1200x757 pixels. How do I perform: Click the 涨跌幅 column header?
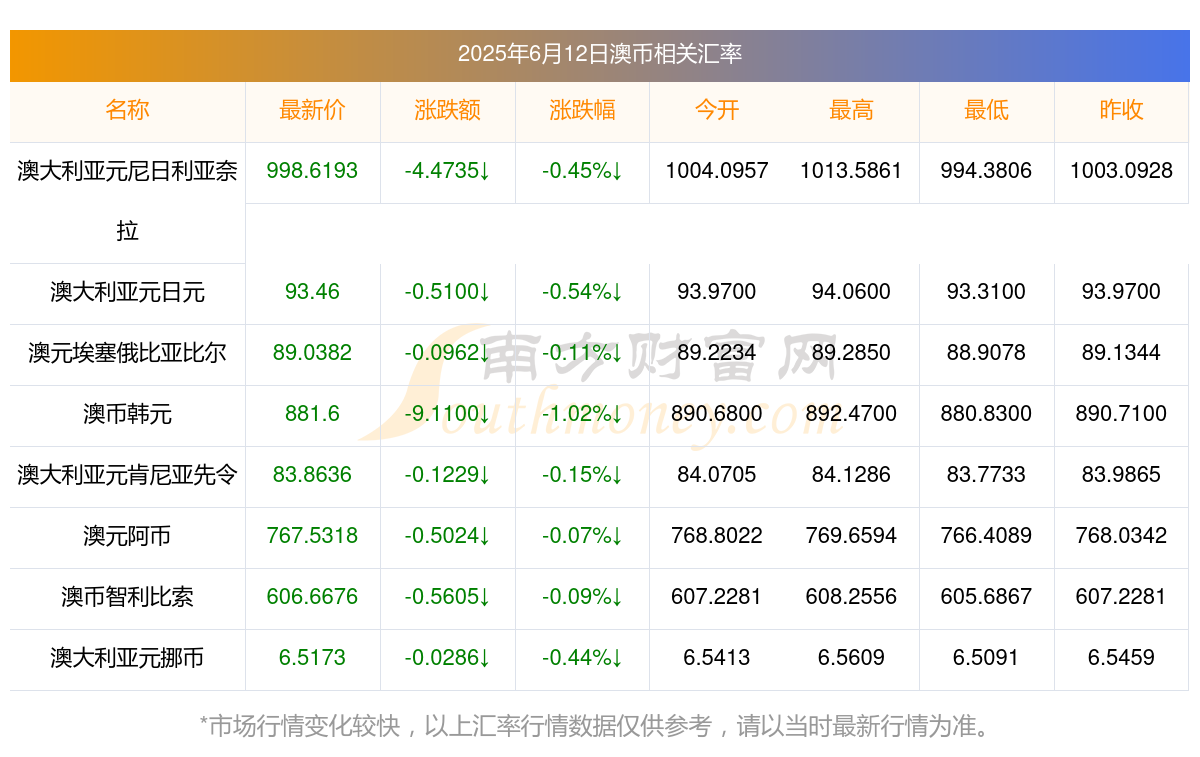click(x=582, y=110)
